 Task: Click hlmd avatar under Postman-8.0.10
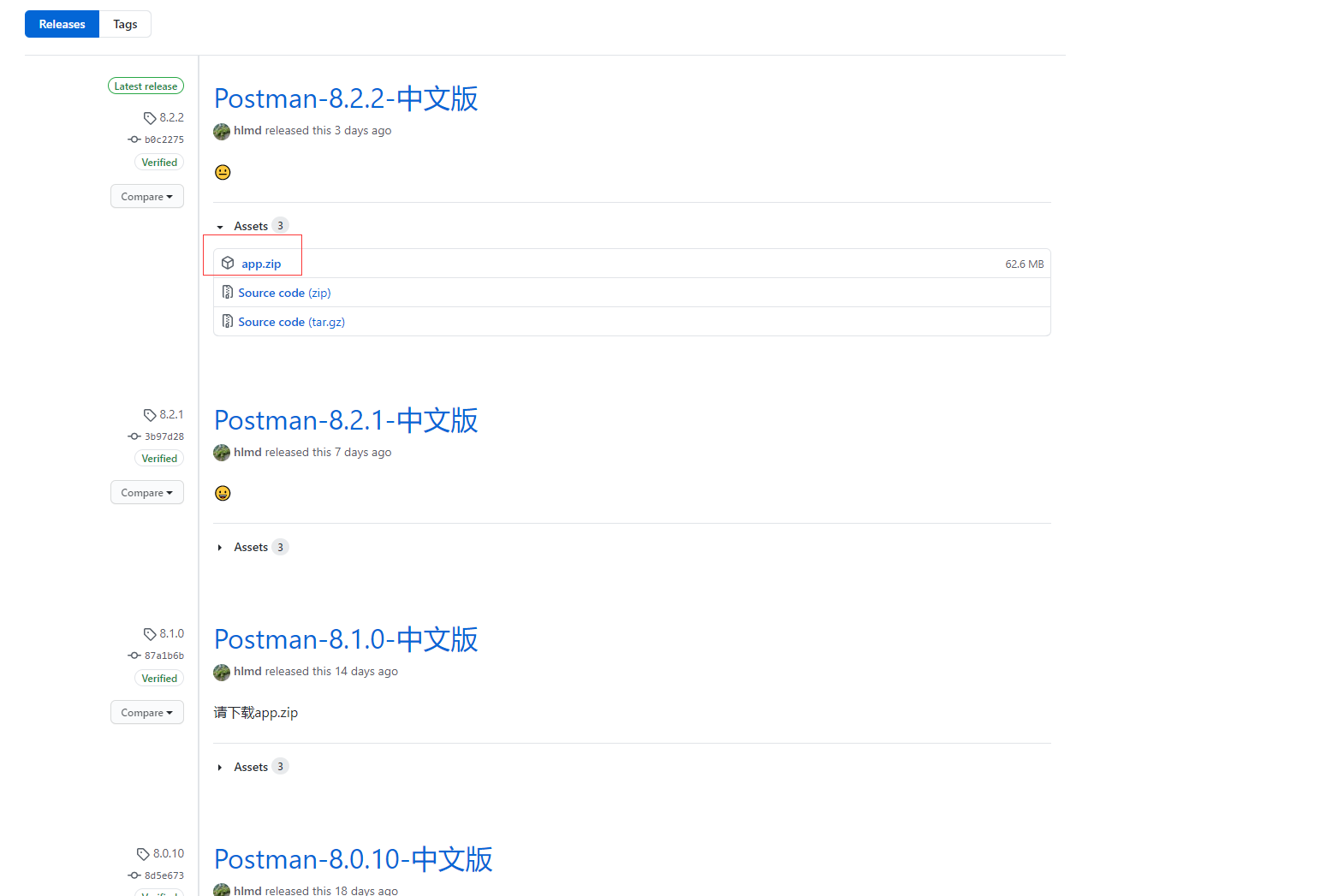[x=222, y=890]
